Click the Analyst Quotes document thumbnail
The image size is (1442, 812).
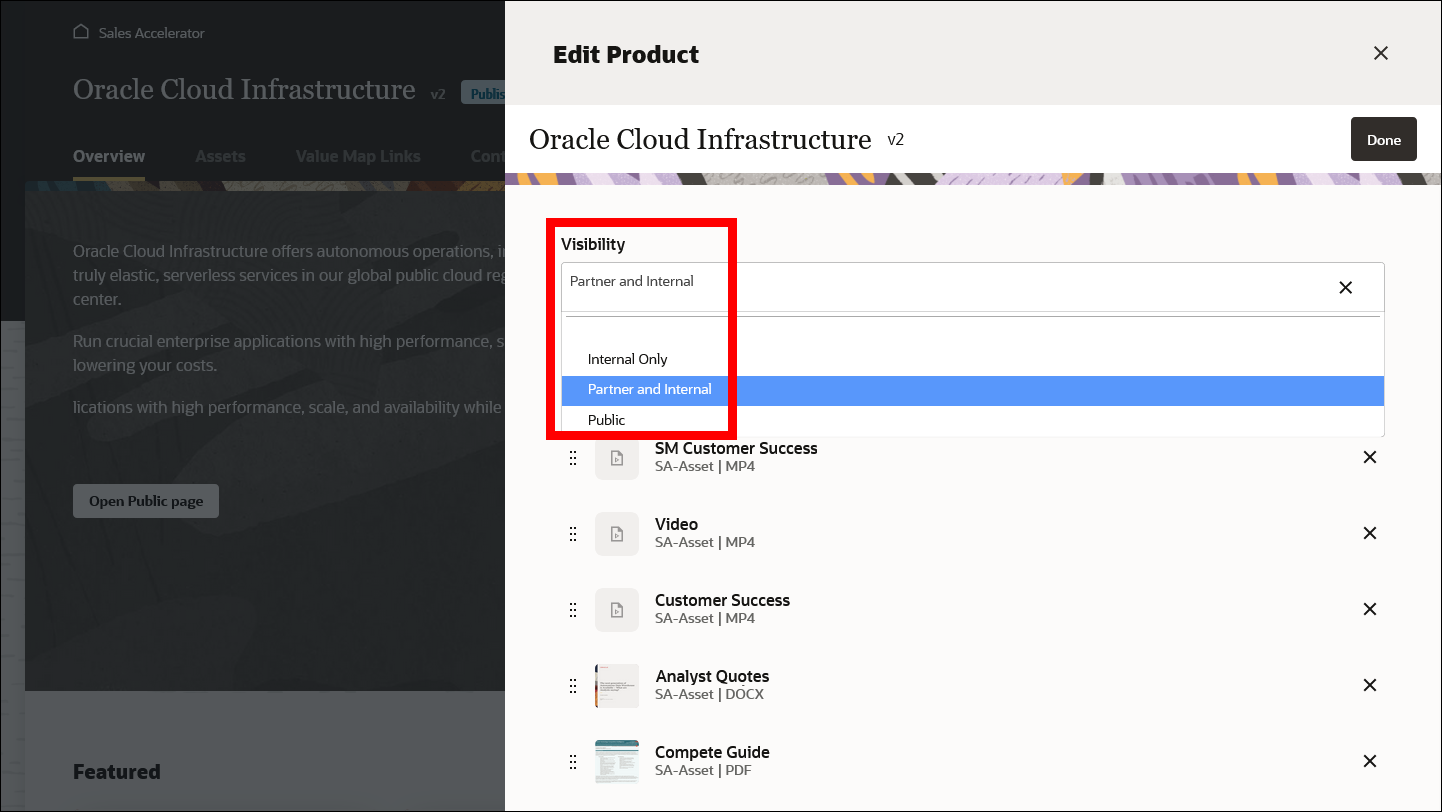coord(616,686)
